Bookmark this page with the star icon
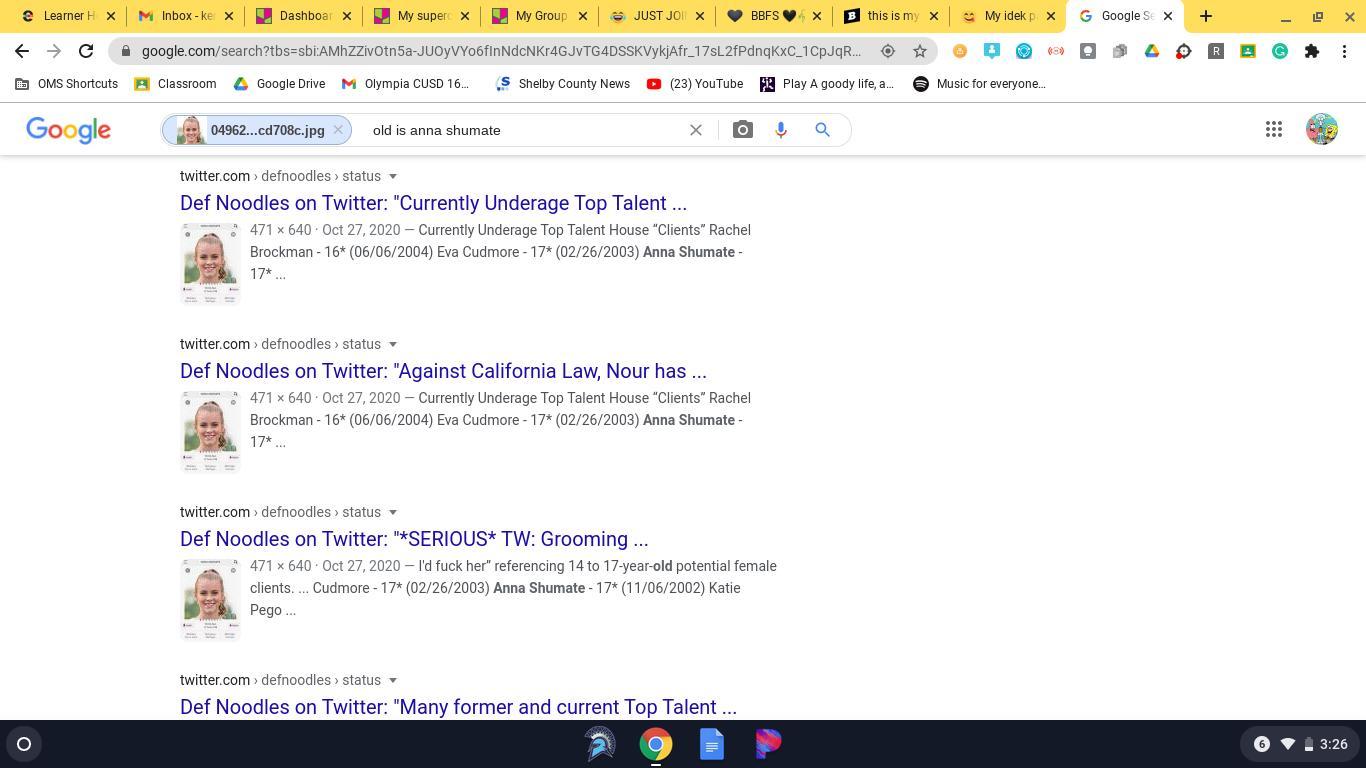The width and height of the screenshot is (1366, 768). [920, 51]
